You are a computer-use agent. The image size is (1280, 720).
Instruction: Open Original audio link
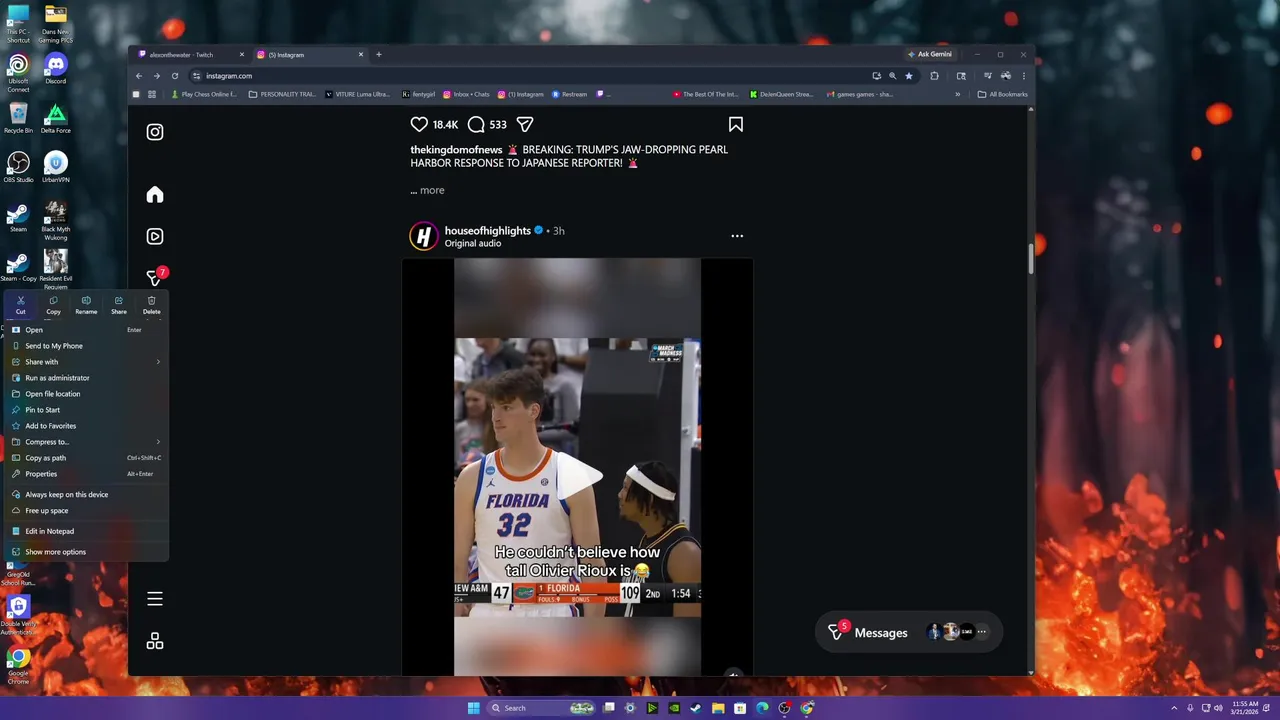click(473, 244)
